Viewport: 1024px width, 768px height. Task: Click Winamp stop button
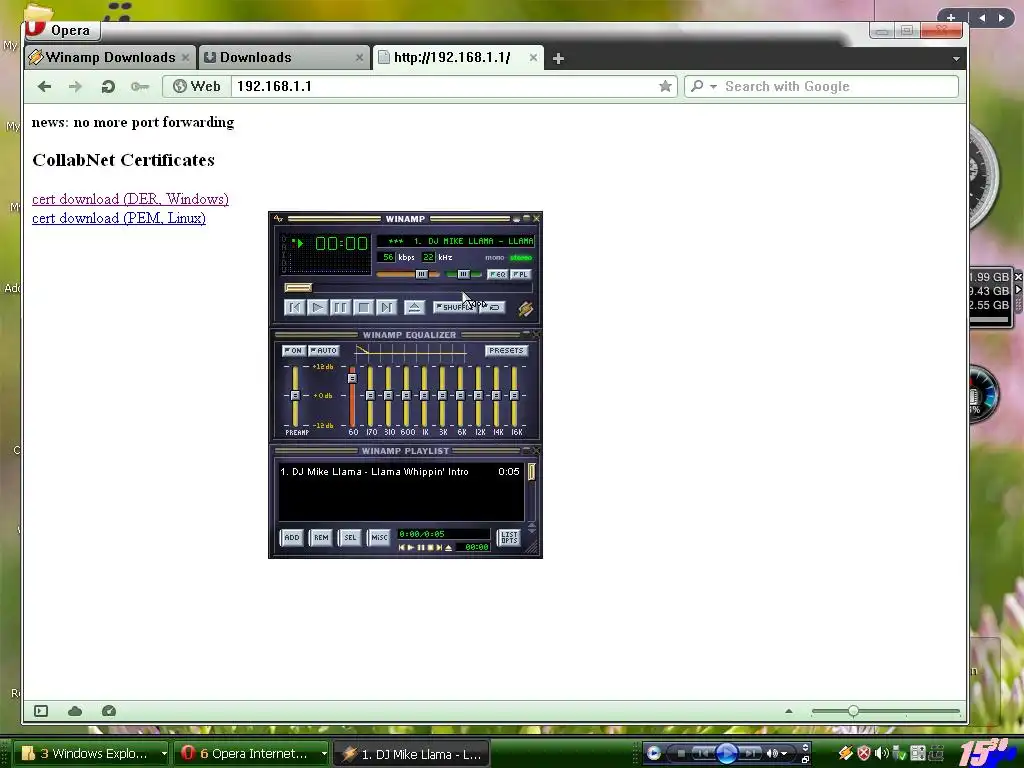(x=364, y=307)
